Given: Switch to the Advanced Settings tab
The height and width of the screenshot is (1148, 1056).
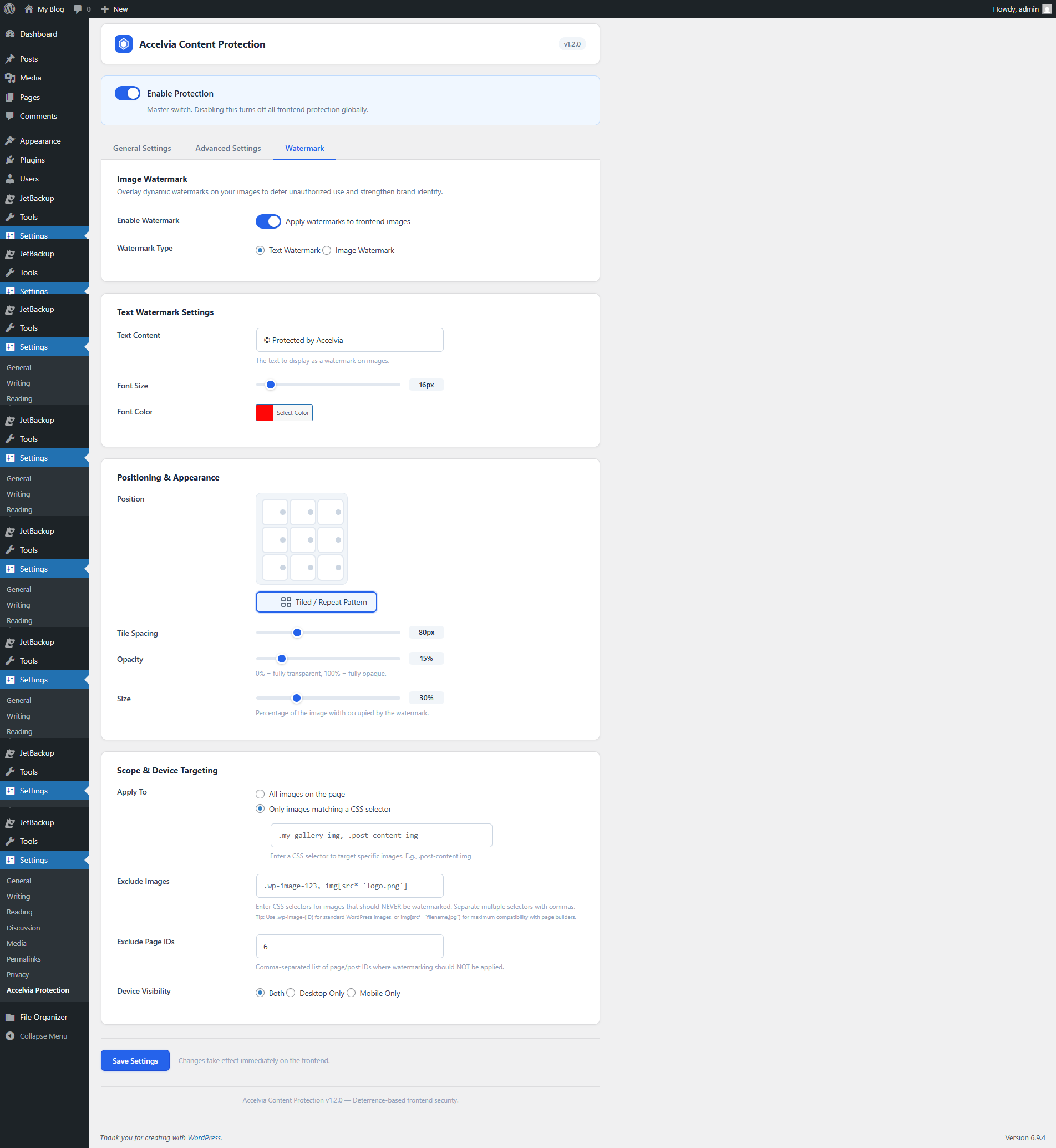Looking at the screenshot, I should click(x=228, y=148).
